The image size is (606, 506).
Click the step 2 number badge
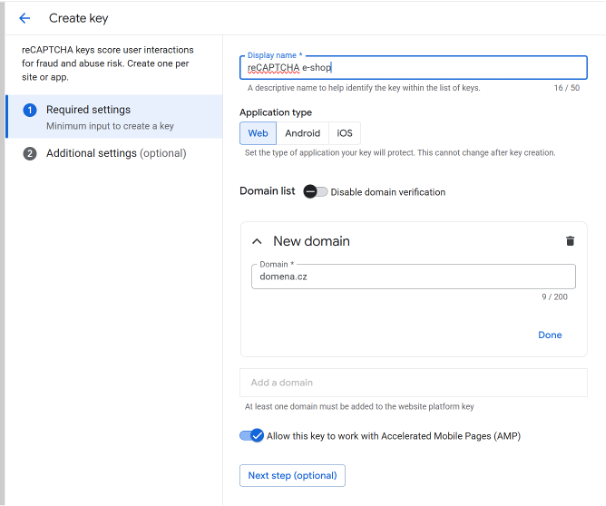pyautogui.click(x=30, y=154)
